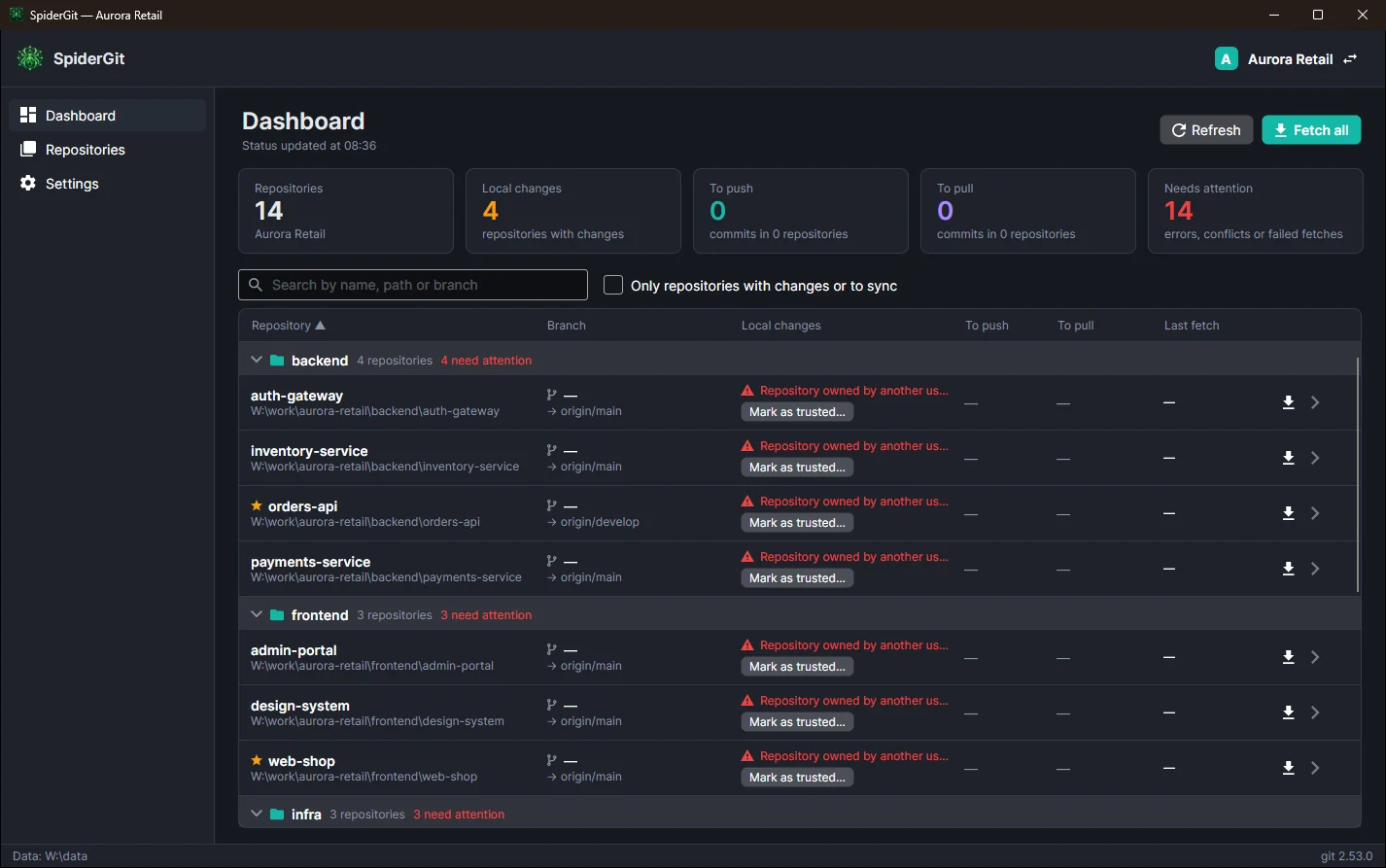This screenshot has height=868, width=1386.
Task: Mark orders-api as trusted
Action: coord(797,523)
